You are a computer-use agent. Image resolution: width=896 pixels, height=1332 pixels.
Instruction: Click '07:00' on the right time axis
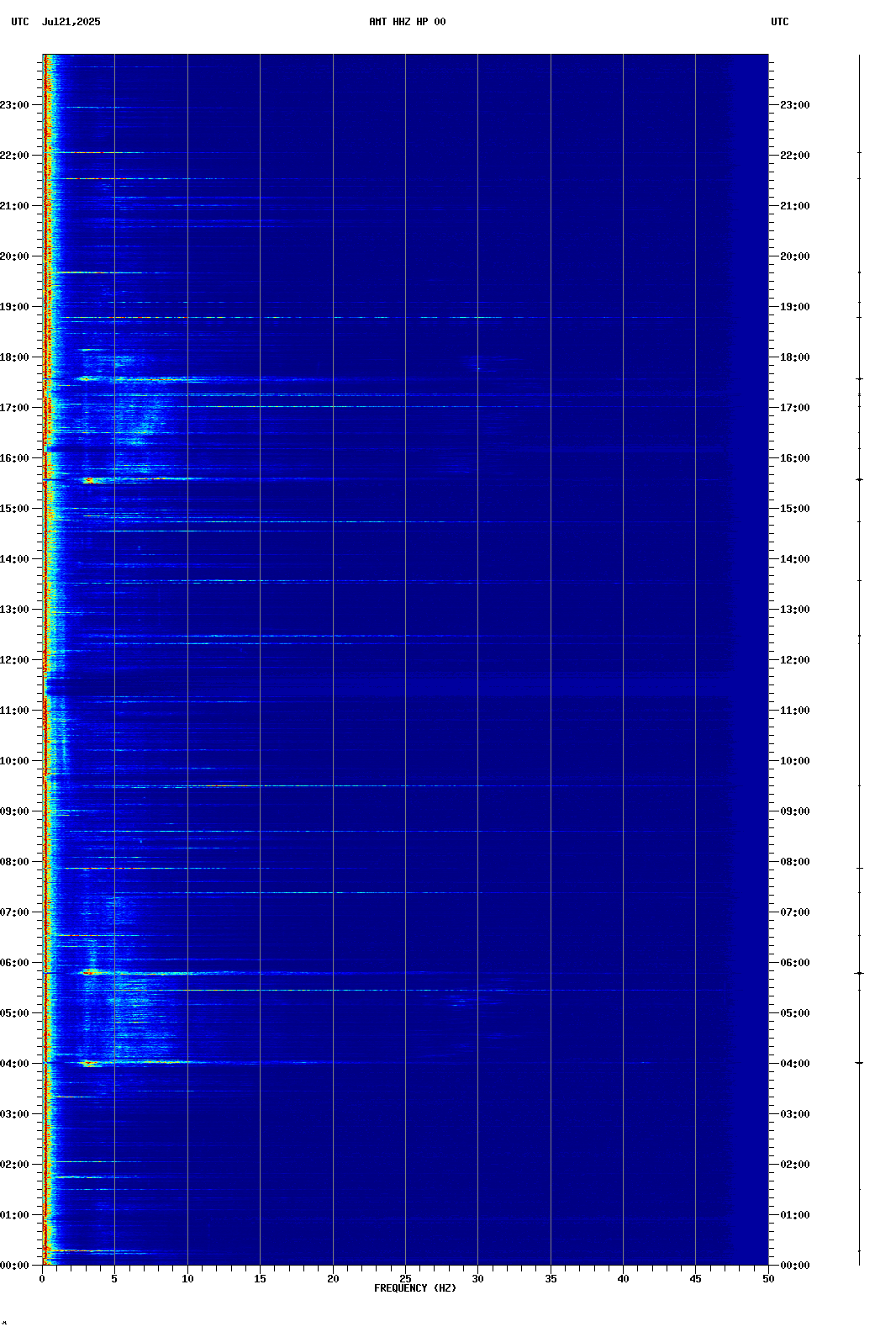(x=795, y=912)
